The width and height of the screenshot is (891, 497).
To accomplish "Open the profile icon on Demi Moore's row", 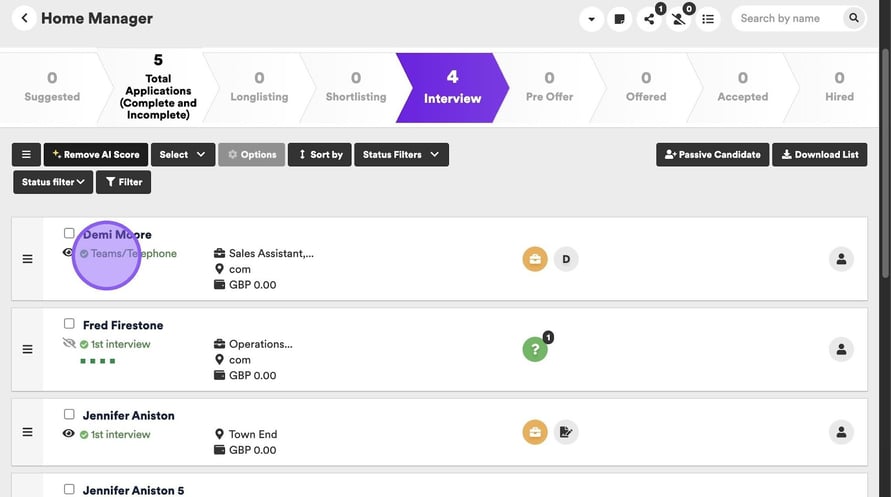I will point(841,260).
